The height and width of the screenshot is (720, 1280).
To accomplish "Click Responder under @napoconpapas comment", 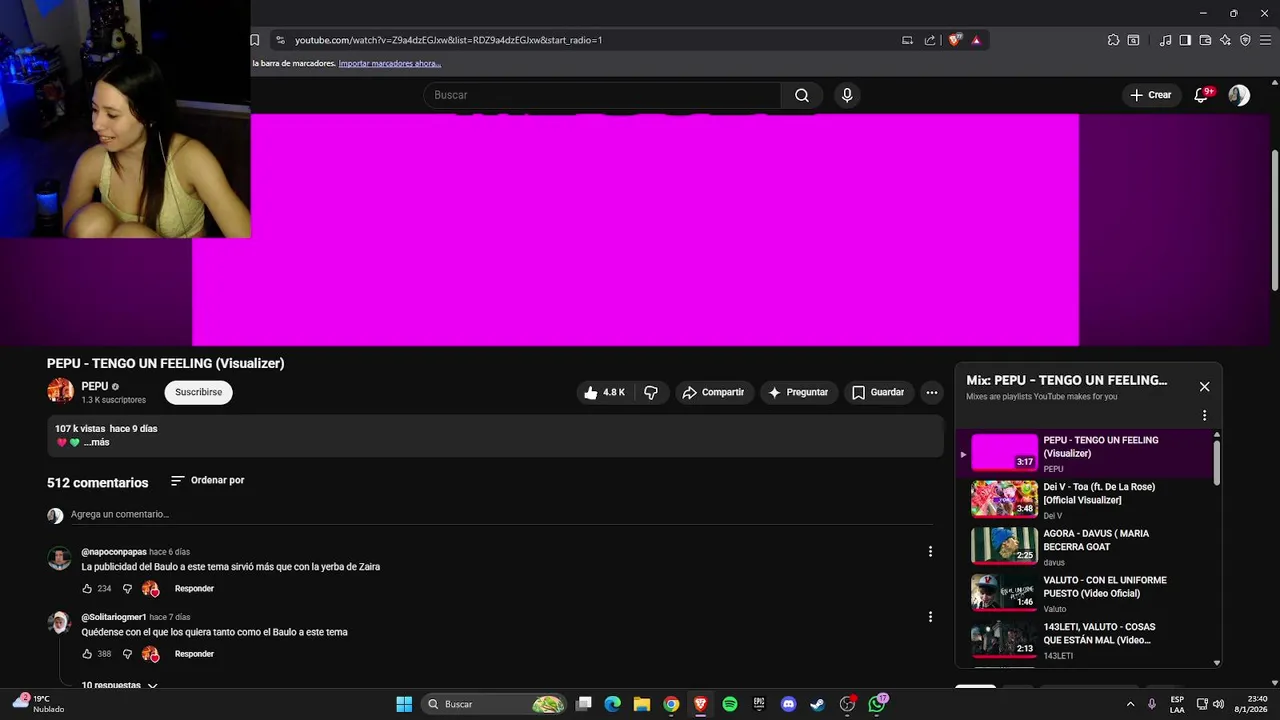I will (194, 589).
